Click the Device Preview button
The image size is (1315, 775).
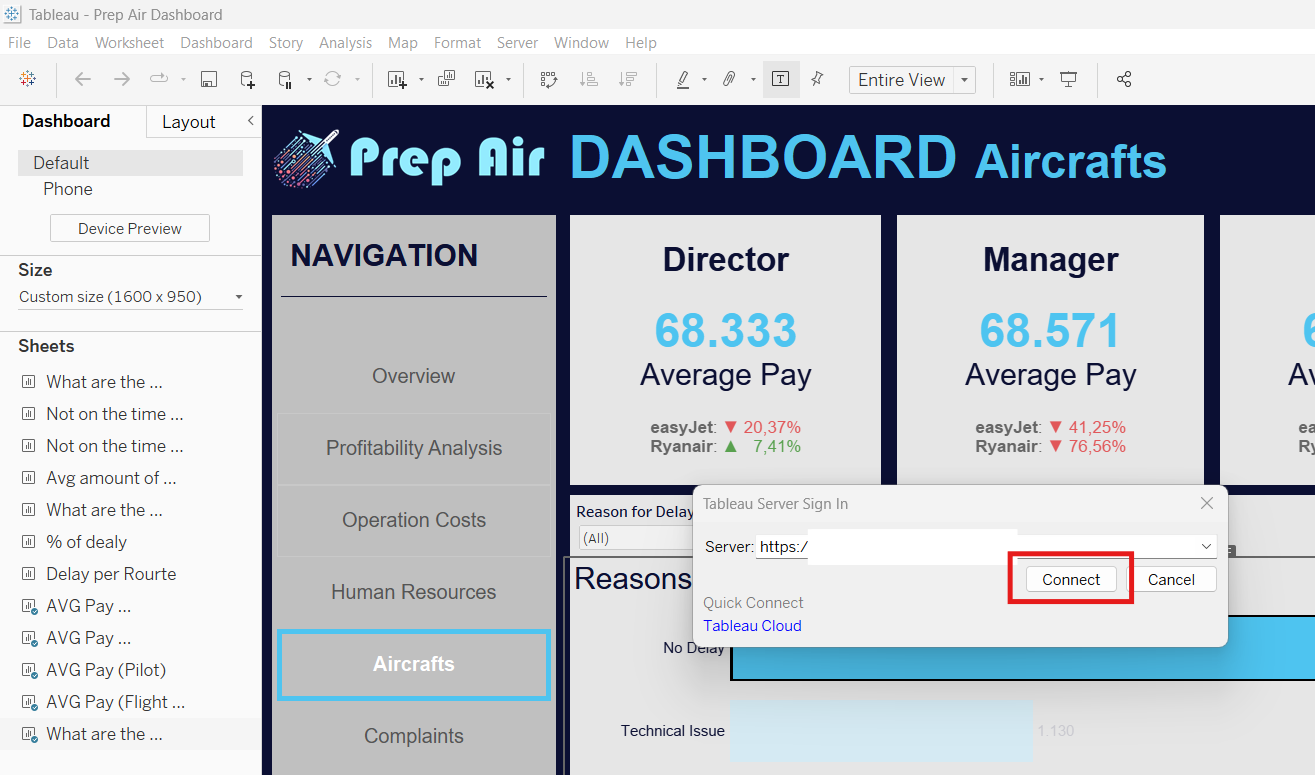[x=130, y=228]
